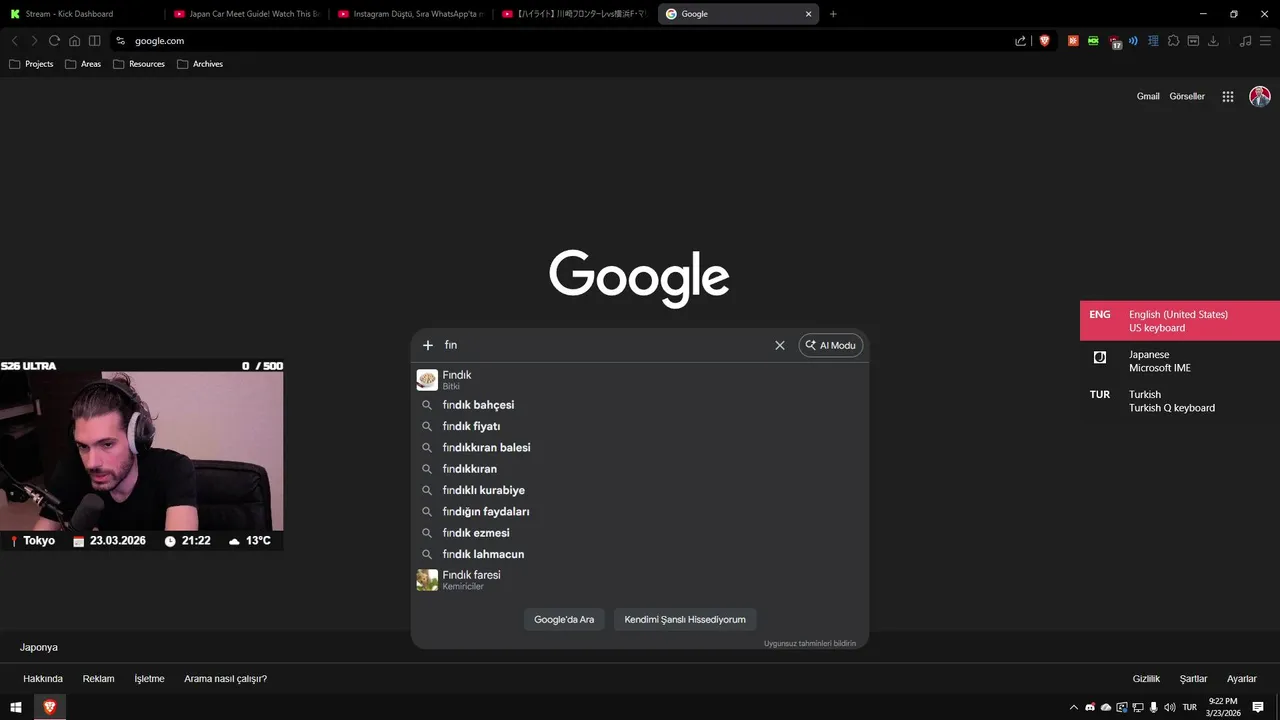The width and height of the screenshot is (1280, 720).
Task: Open the Hakkında footer link
Action: (x=43, y=679)
